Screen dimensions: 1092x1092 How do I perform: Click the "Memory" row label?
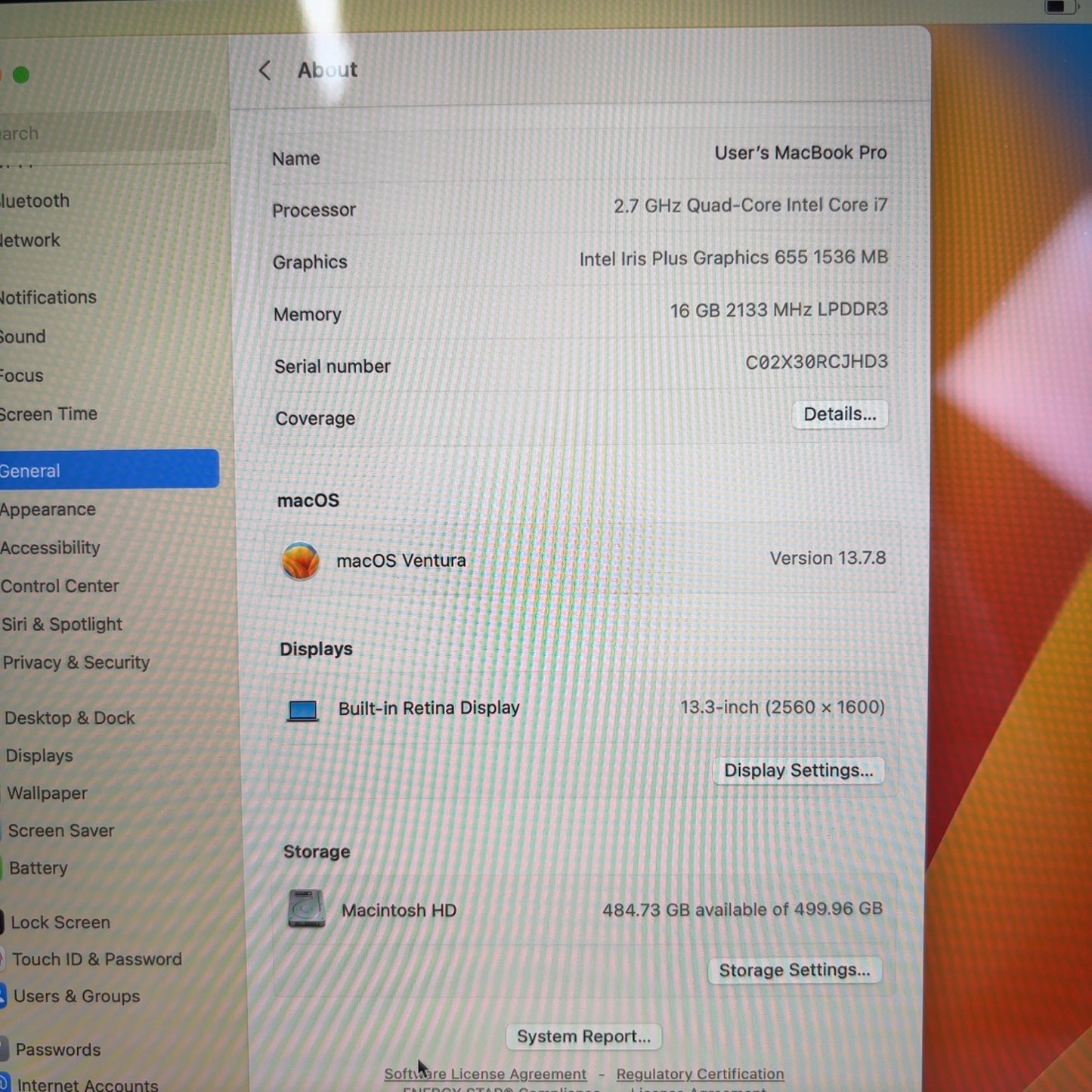[308, 314]
